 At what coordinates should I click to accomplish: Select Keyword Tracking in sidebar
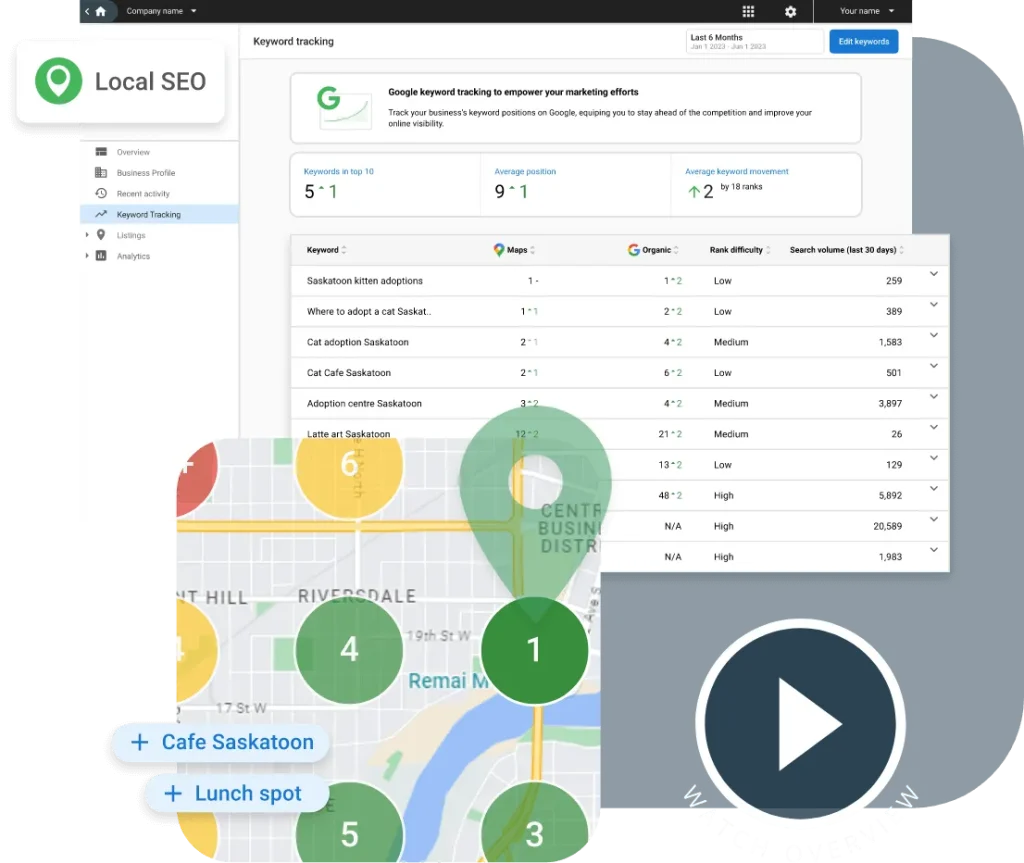click(148, 215)
